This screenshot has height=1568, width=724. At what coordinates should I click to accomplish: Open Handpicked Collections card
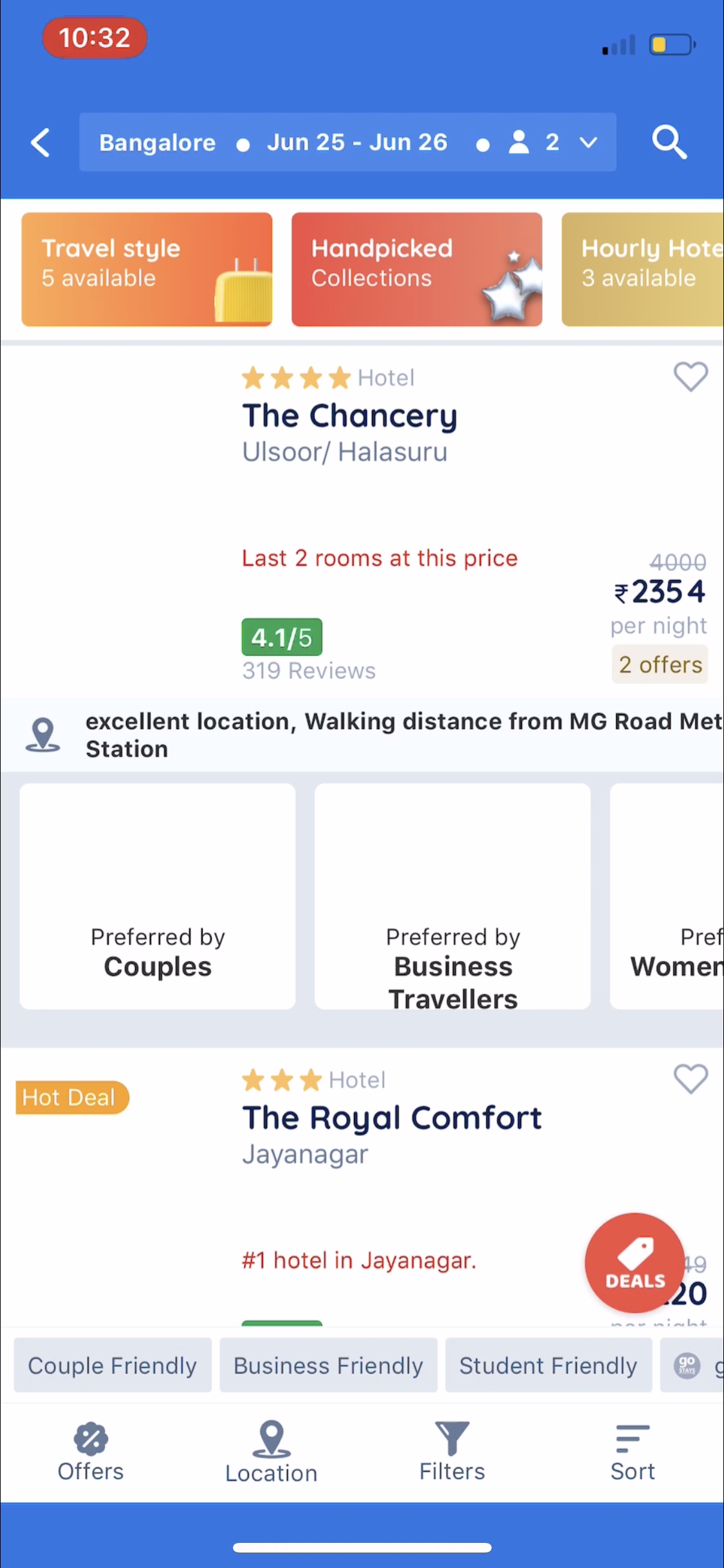pyautogui.click(x=416, y=269)
